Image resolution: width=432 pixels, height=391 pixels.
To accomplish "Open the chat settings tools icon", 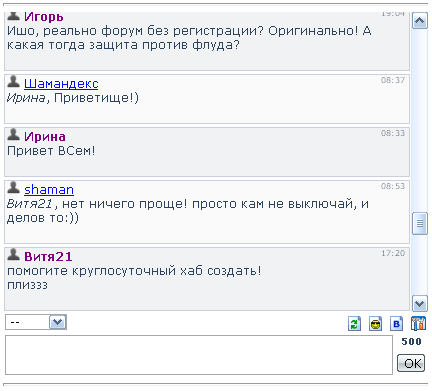I will (x=418, y=323).
